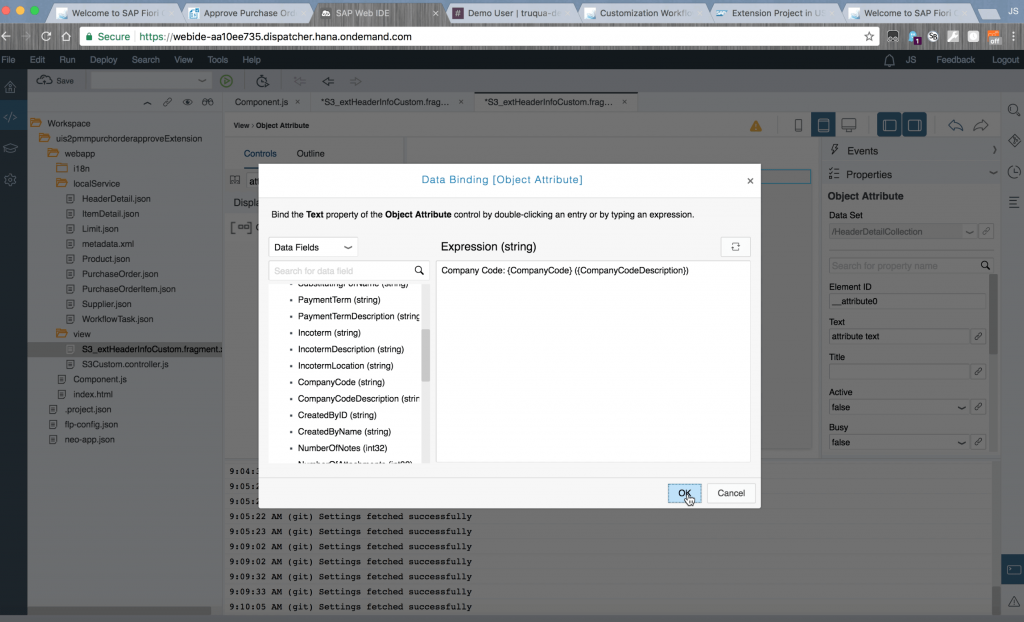The image size is (1024, 622).
Task: Close the Data Binding dialog with X
Action: [750, 181]
